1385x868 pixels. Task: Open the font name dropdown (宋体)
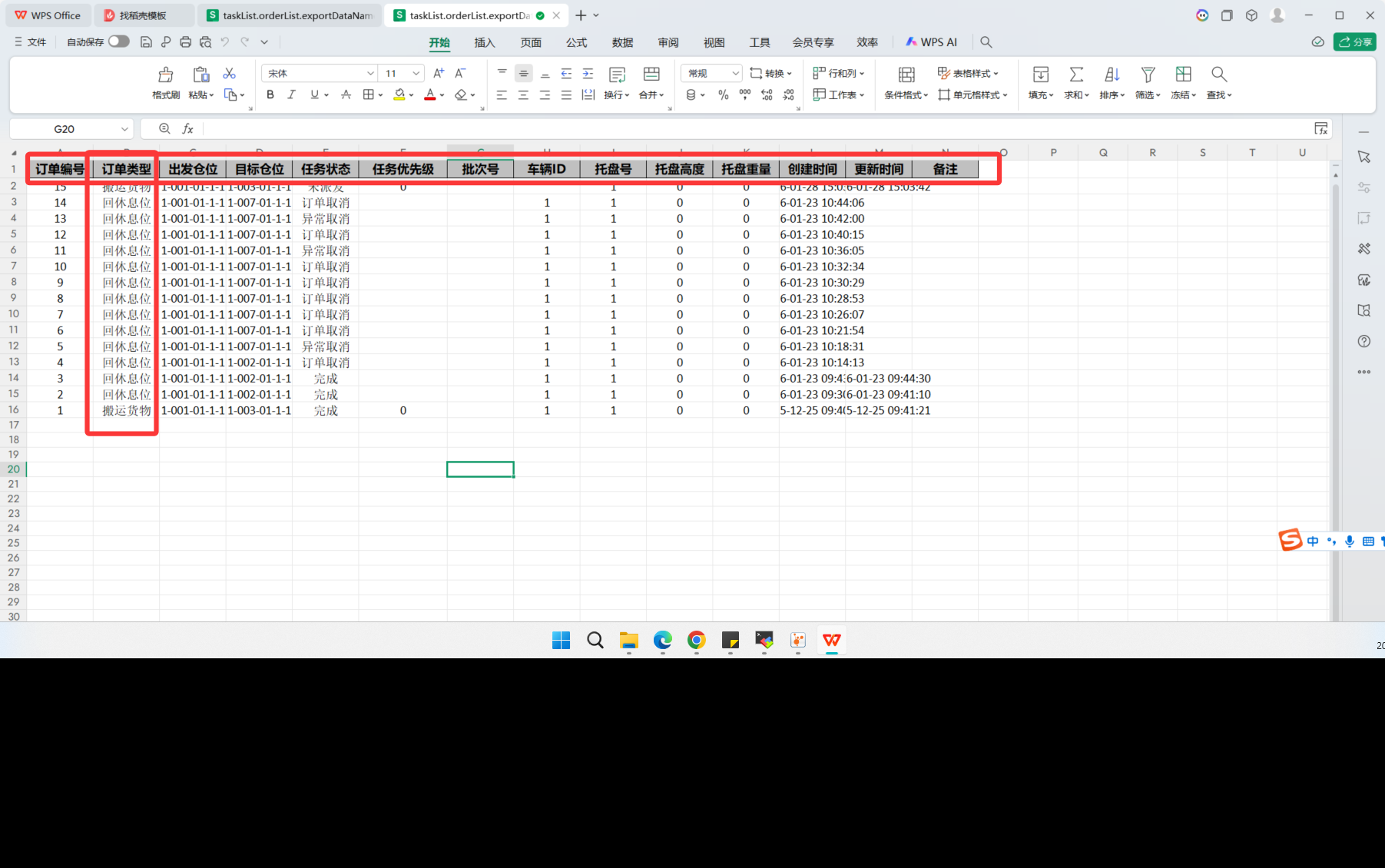click(x=370, y=74)
